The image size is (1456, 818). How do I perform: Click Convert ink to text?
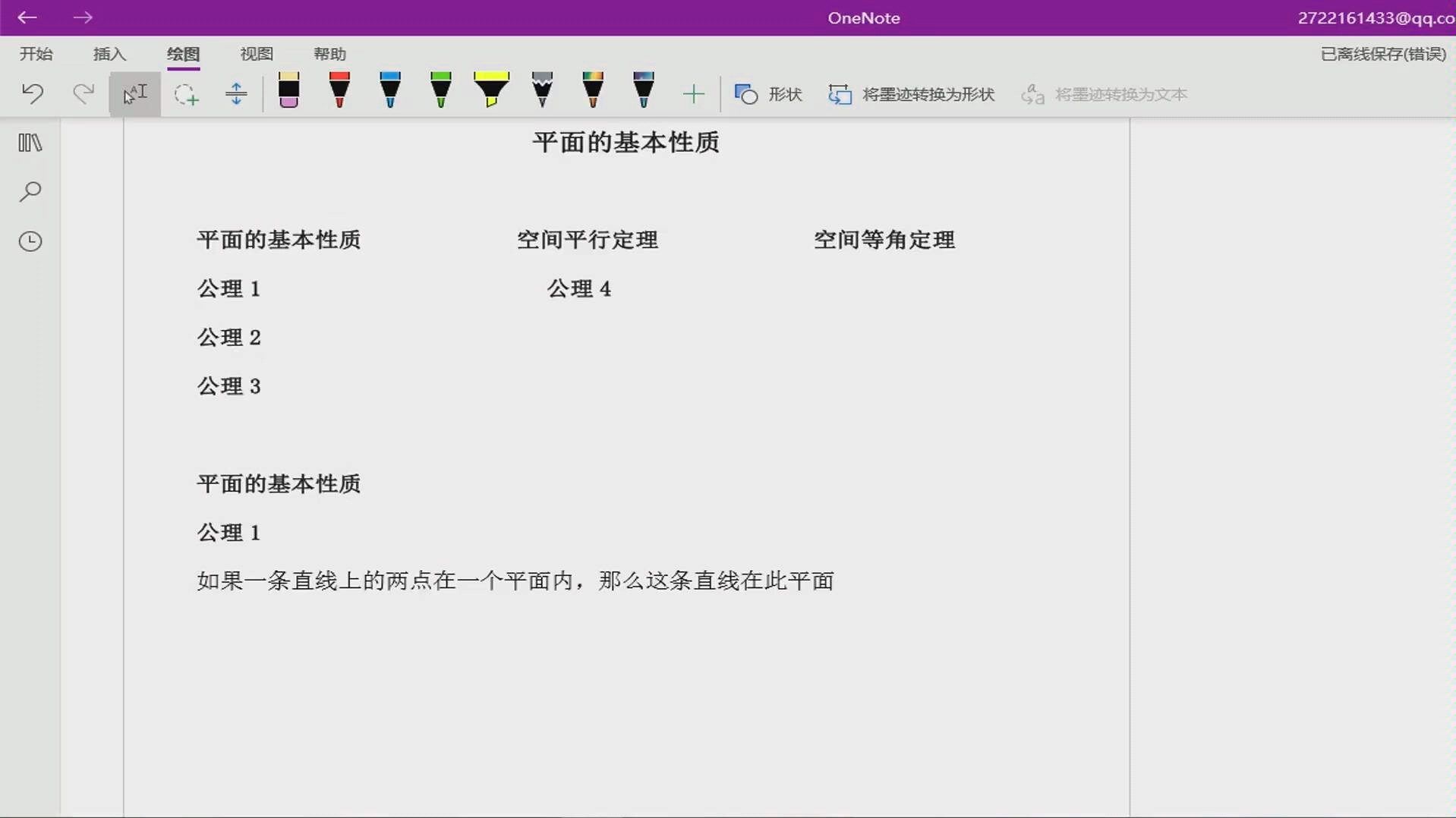pos(1104,94)
